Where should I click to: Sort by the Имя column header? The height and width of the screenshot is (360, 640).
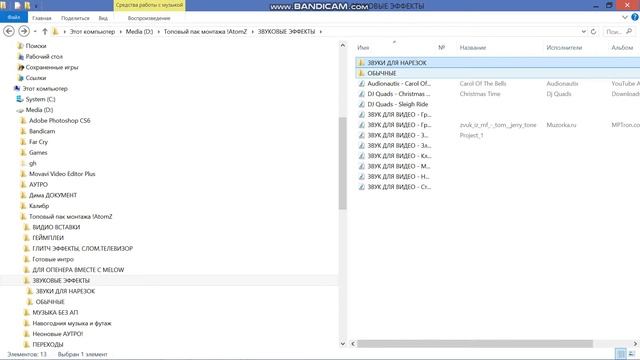[x=363, y=48]
